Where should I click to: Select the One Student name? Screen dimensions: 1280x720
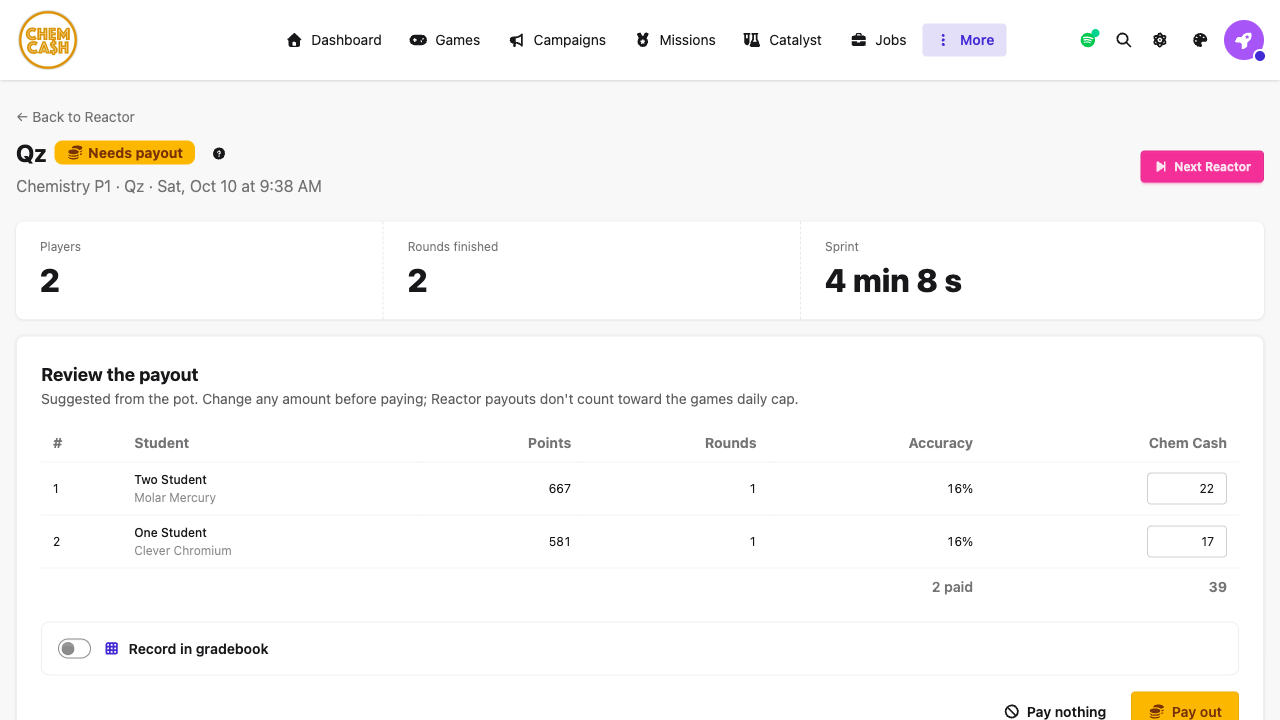[x=170, y=533]
